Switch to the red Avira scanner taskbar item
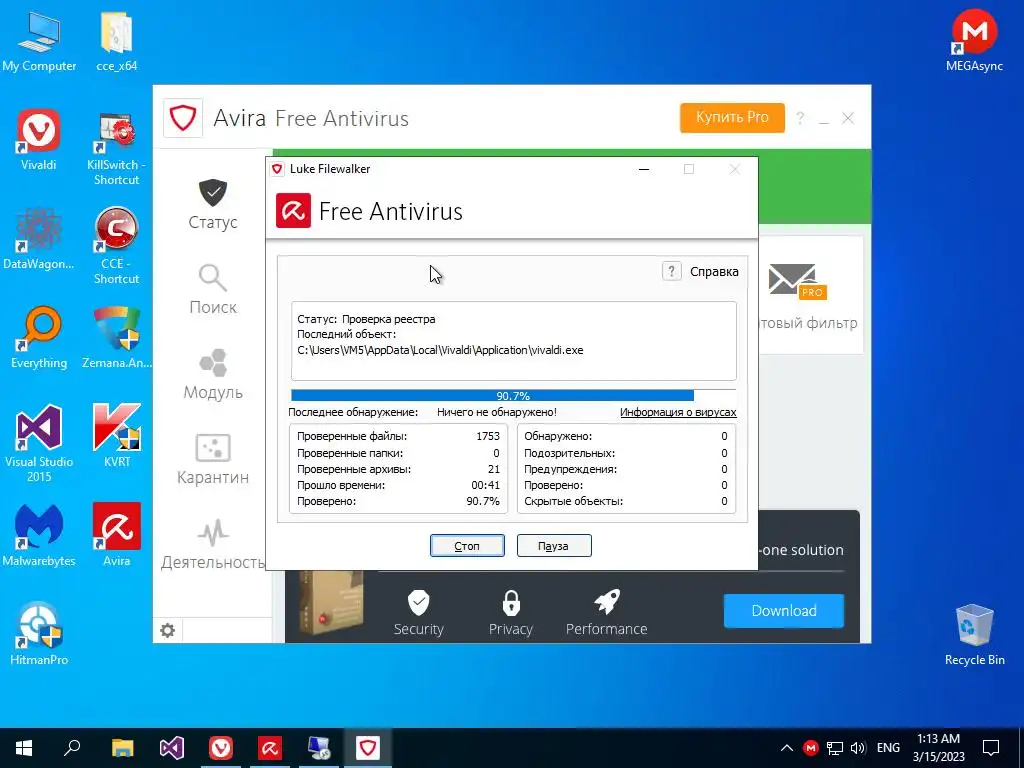 (x=270, y=748)
